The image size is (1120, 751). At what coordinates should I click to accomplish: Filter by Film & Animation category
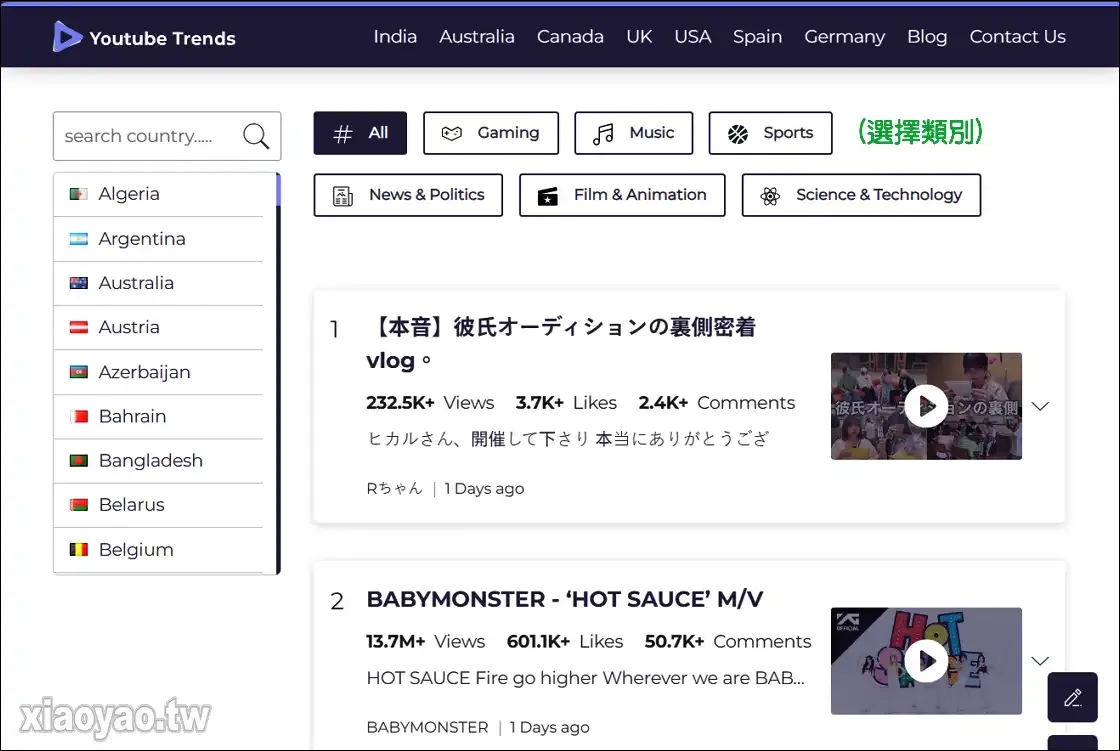click(x=622, y=195)
